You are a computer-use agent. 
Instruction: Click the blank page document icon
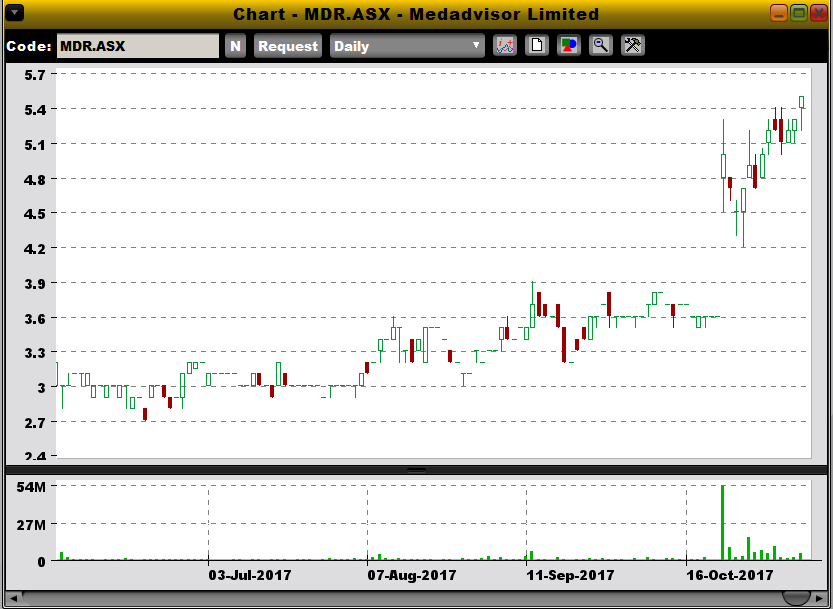[x=537, y=46]
